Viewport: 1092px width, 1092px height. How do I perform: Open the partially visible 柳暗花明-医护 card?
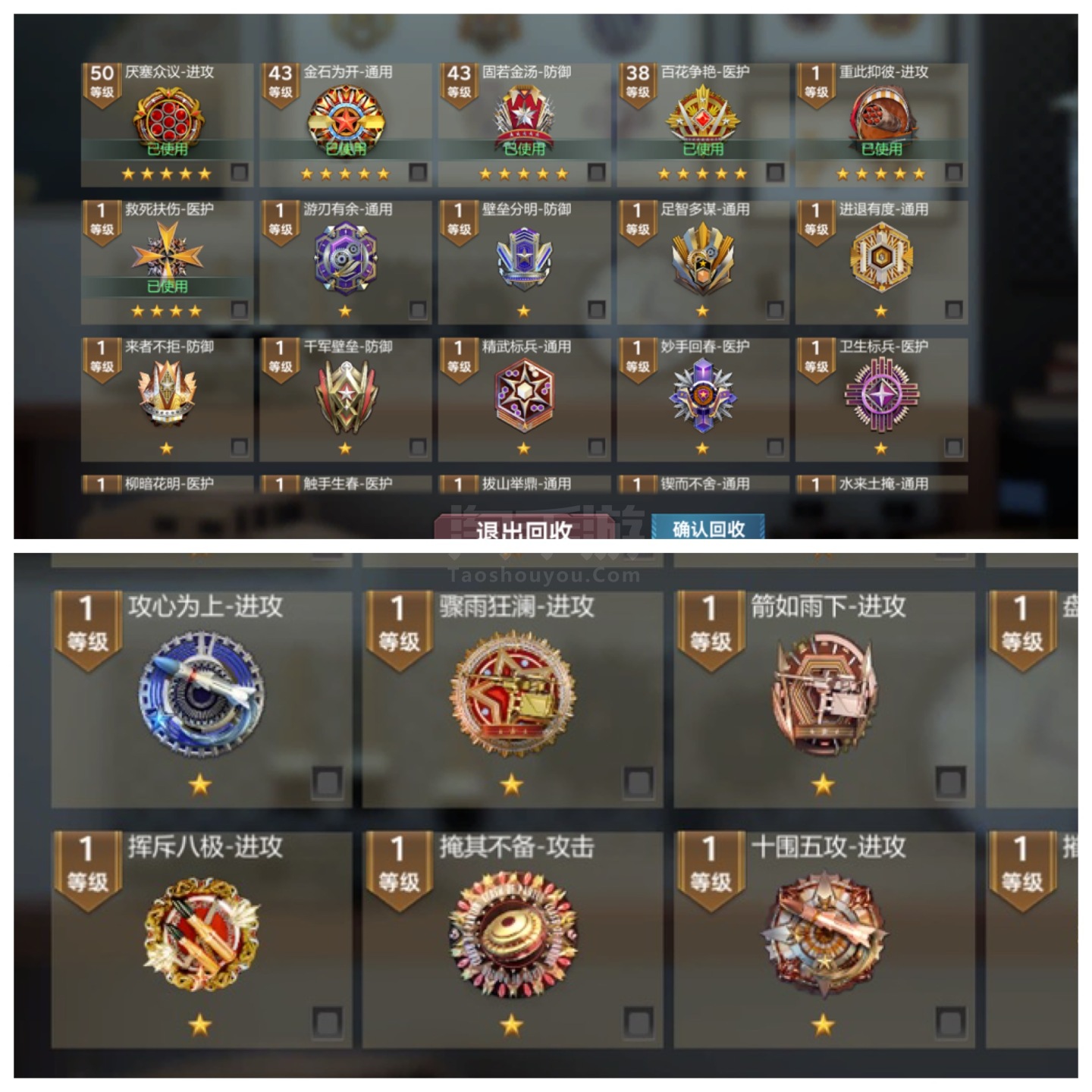(x=168, y=484)
